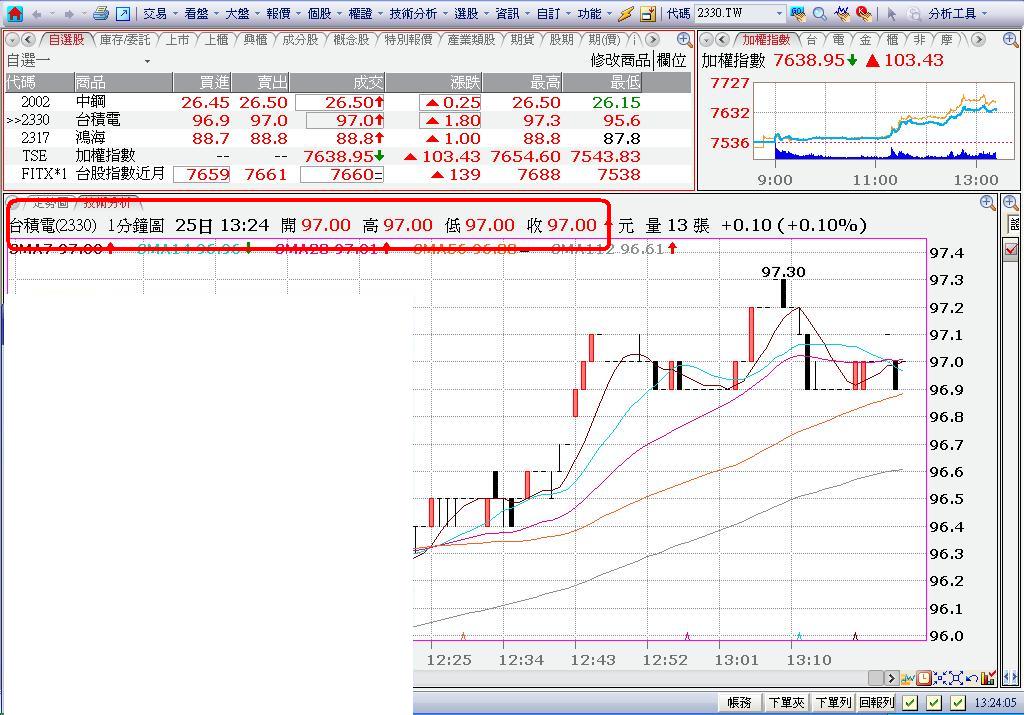Toggle the red checkmark box right of chart

pyautogui.click(x=1011, y=249)
